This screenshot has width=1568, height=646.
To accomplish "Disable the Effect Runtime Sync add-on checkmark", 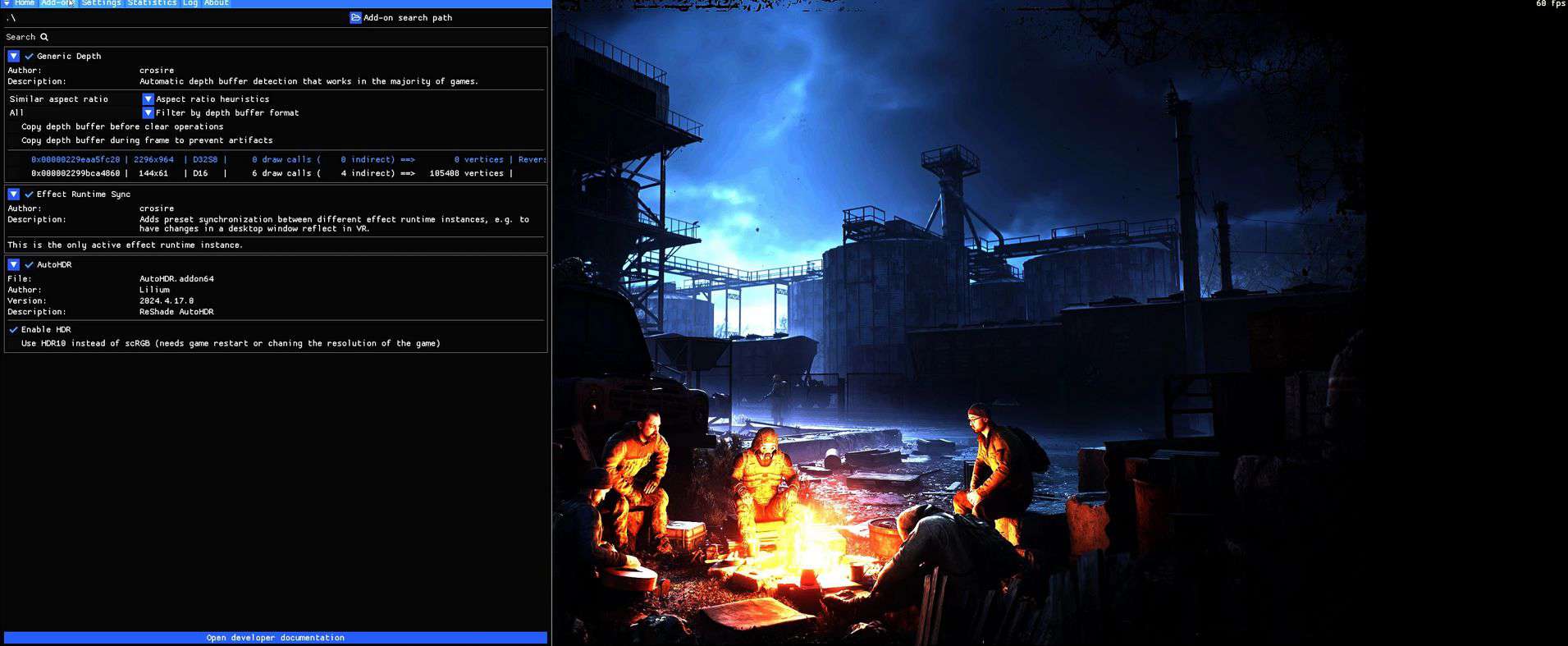I will click(30, 195).
